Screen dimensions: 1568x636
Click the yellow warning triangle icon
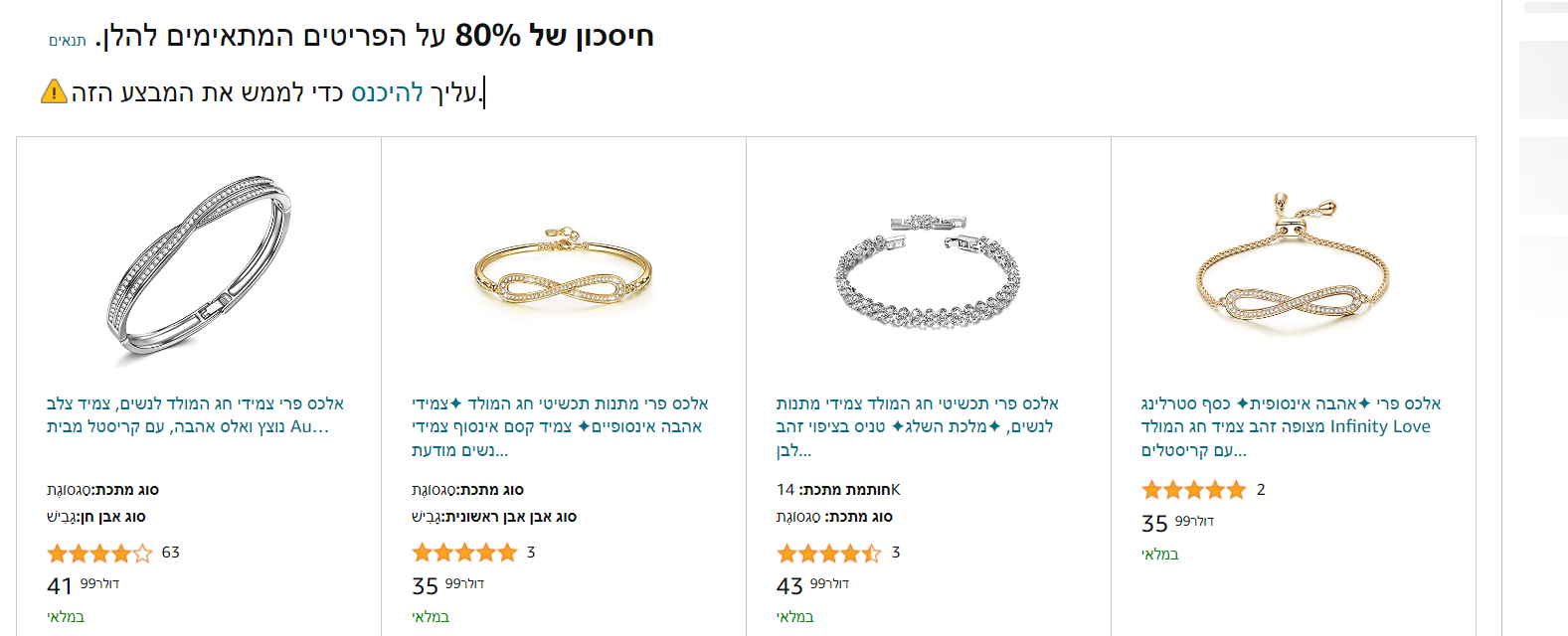tap(54, 92)
